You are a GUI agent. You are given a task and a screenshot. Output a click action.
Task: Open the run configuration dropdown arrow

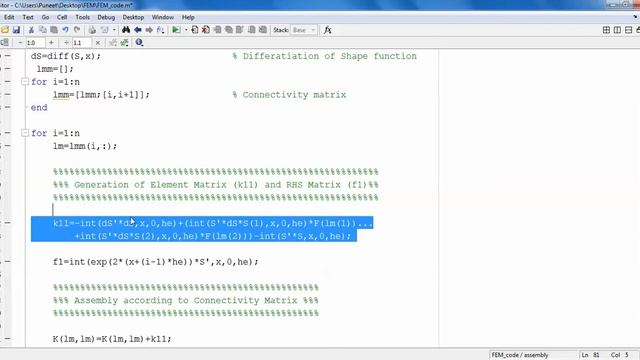coord(186,30)
